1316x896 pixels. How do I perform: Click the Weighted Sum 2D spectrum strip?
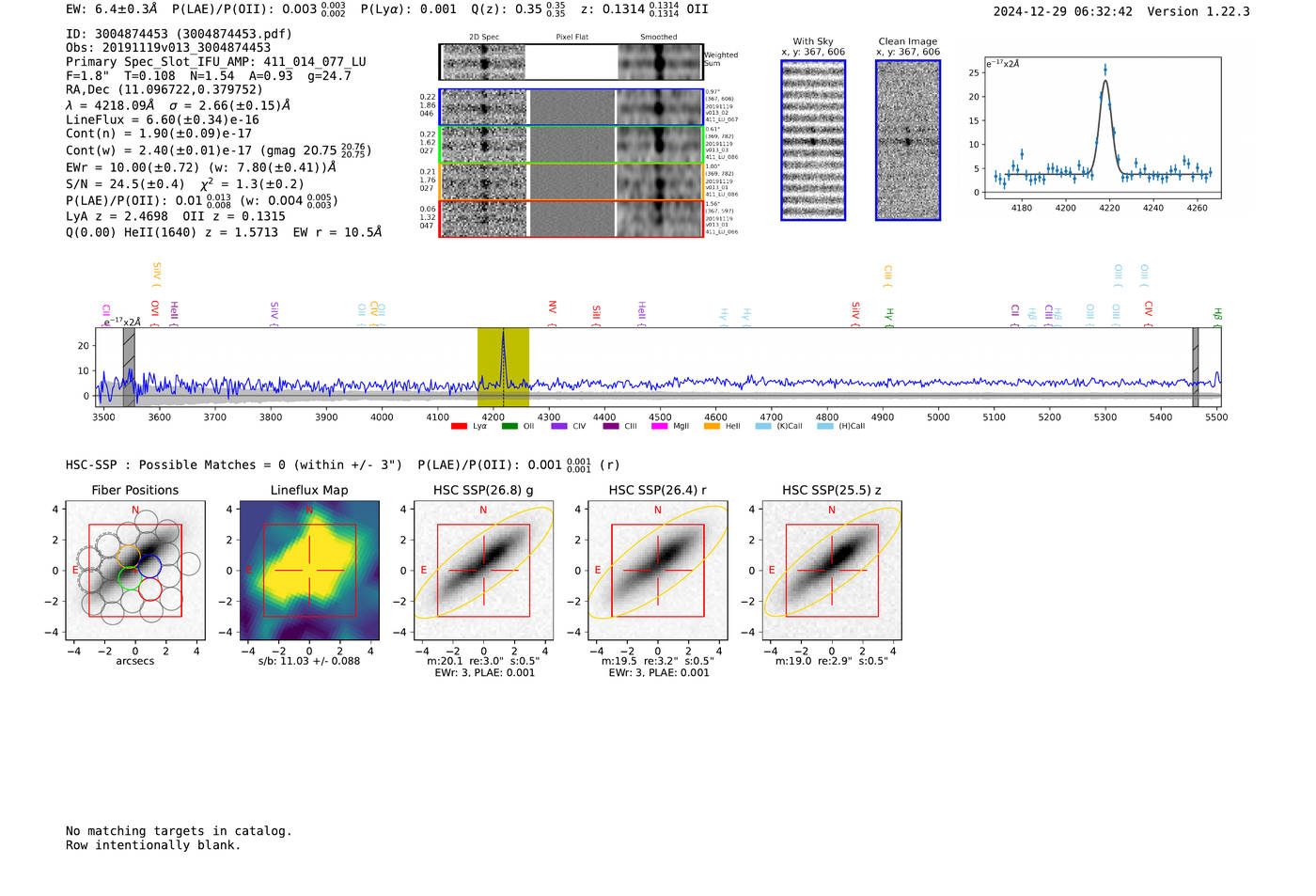[x=571, y=62]
